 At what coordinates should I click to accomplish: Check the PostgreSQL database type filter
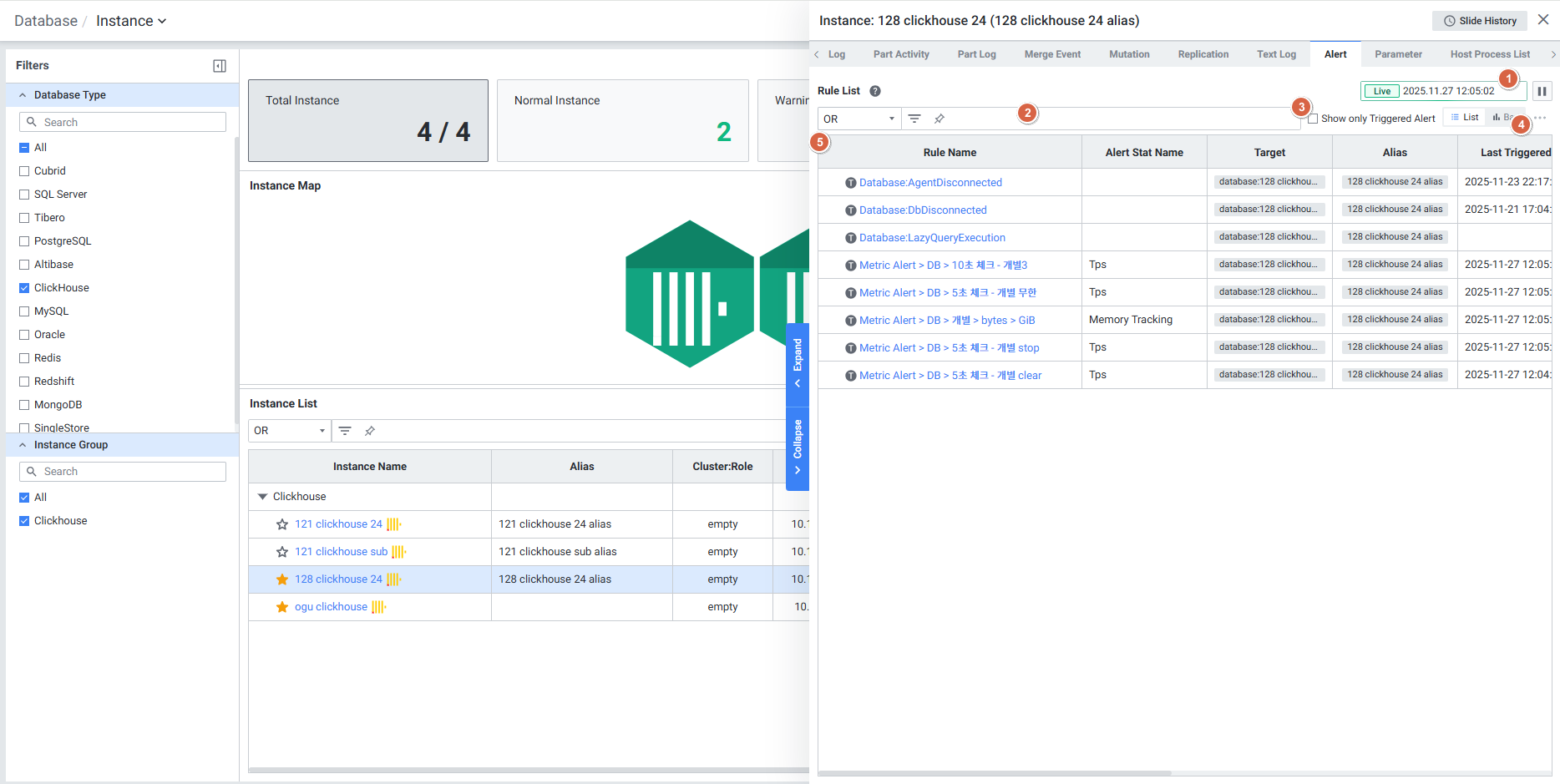tap(24, 241)
